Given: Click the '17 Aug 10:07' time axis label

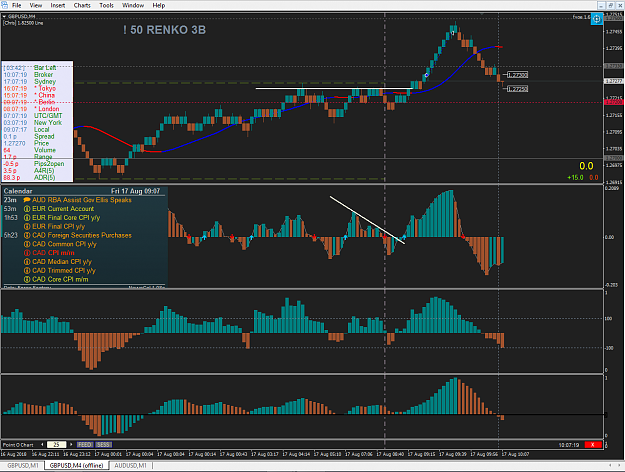Looking at the screenshot, I should point(515,454).
